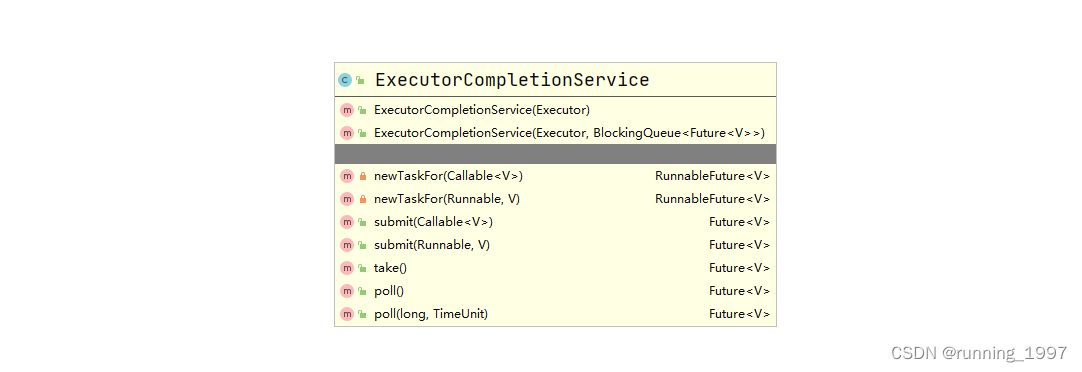The height and width of the screenshot is (372, 1082).
Task: Click the green public icon on poll(long, TimeUnit)
Action: (362, 314)
